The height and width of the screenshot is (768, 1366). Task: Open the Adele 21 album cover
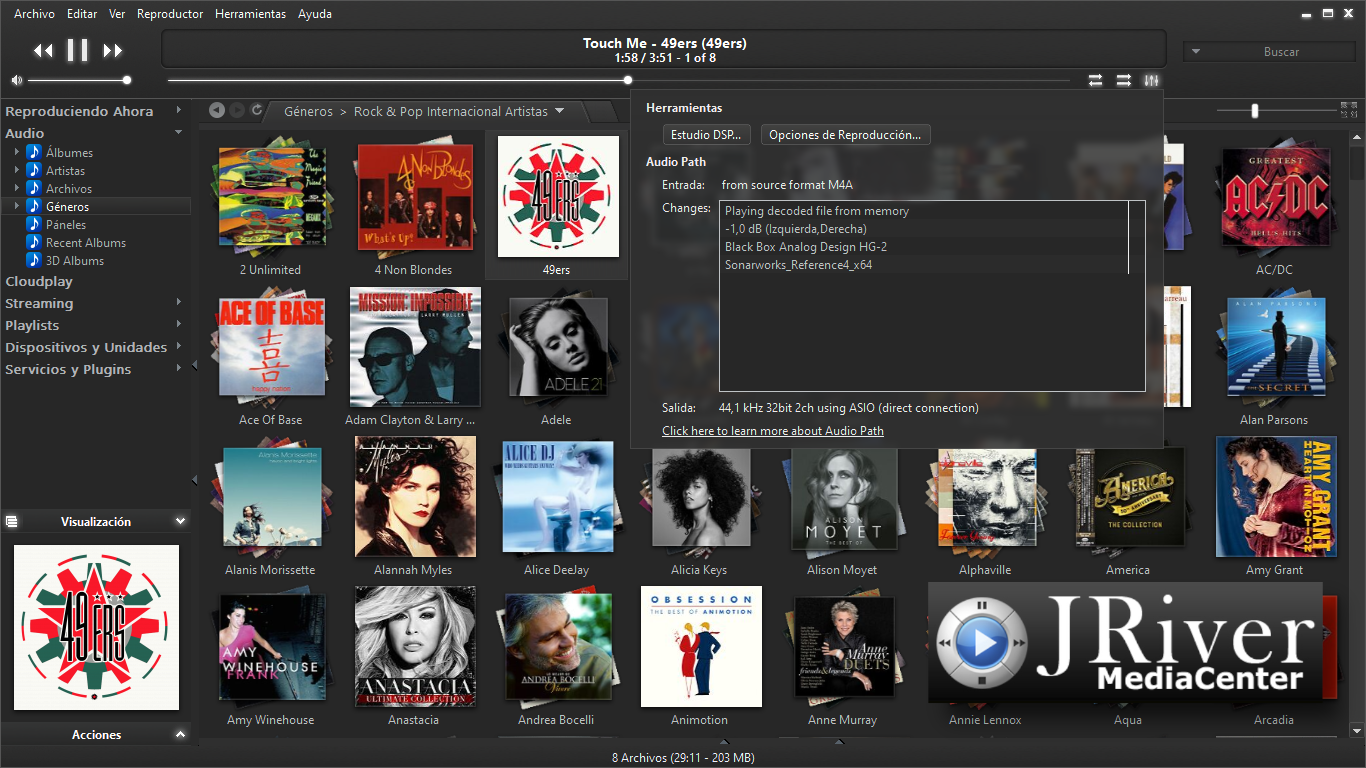tap(558, 346)
